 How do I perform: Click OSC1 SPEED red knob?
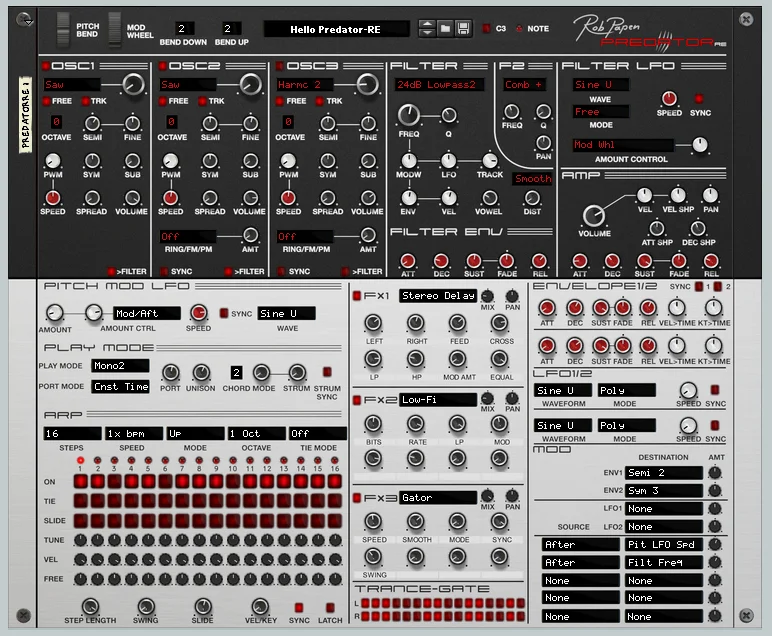(x=53, y=197)
